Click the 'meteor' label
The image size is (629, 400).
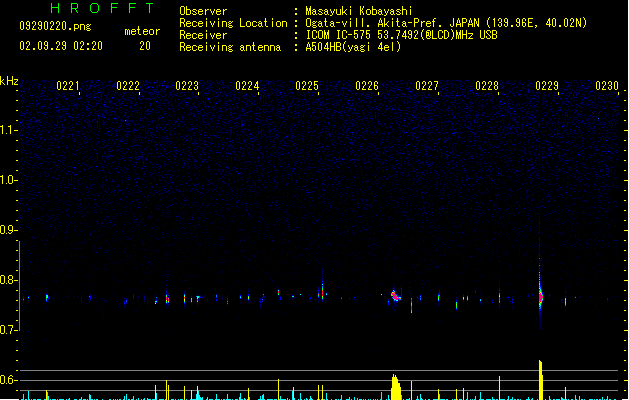[142, 31]
